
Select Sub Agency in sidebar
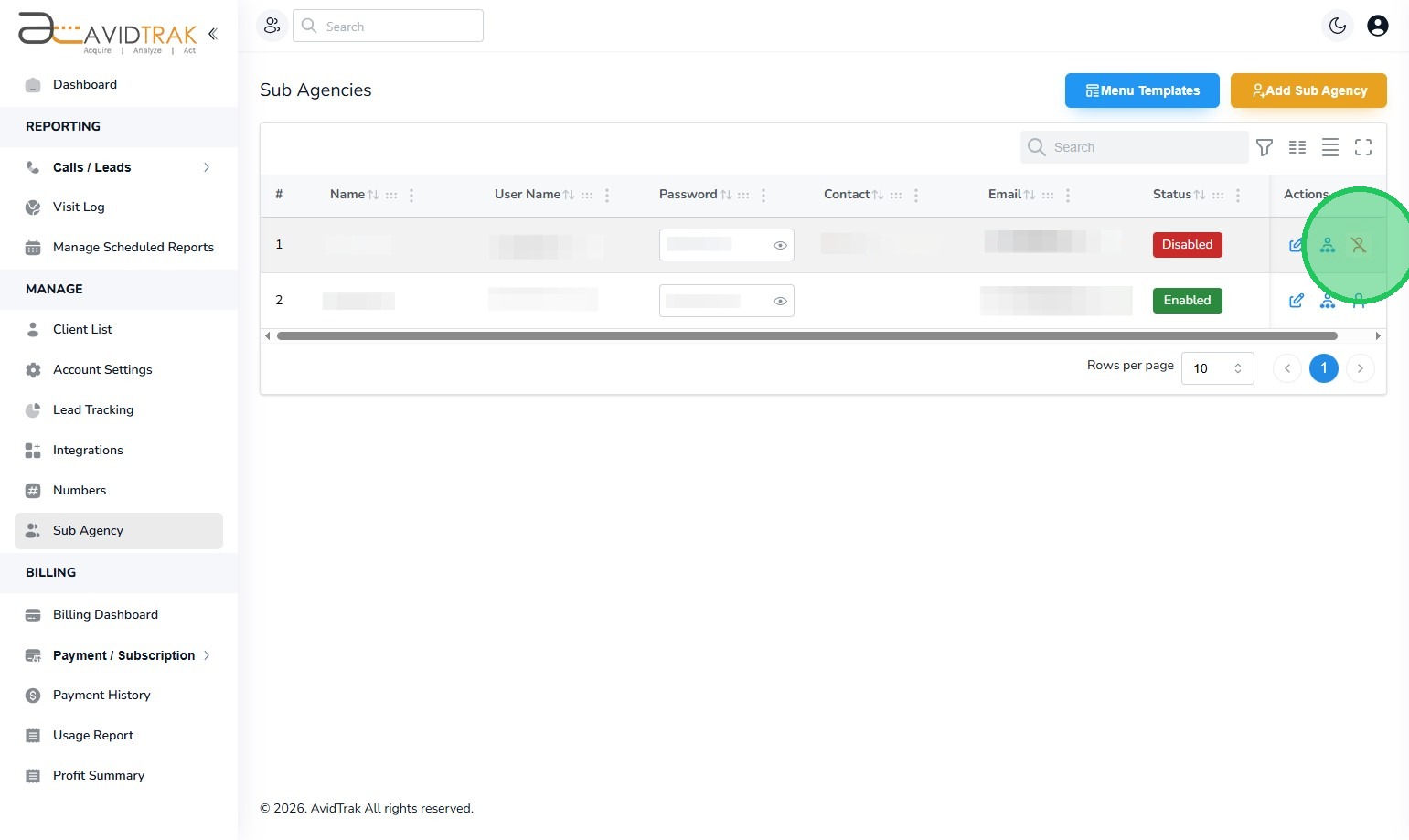[x=119, y=530]
